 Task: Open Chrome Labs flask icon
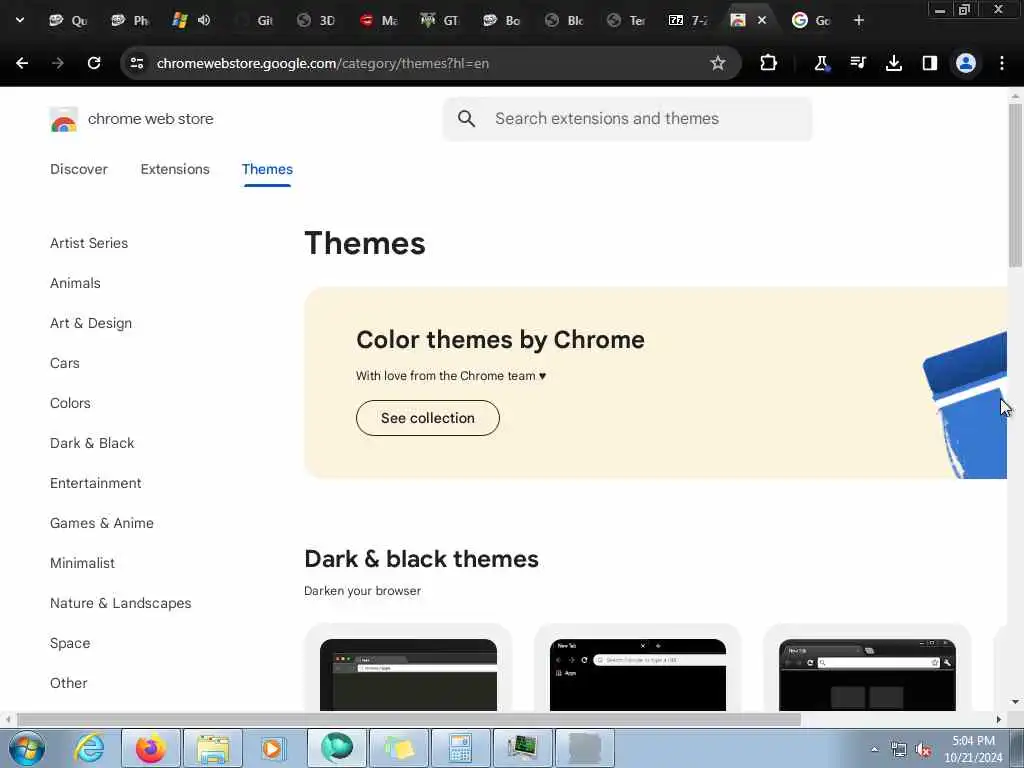821,63
